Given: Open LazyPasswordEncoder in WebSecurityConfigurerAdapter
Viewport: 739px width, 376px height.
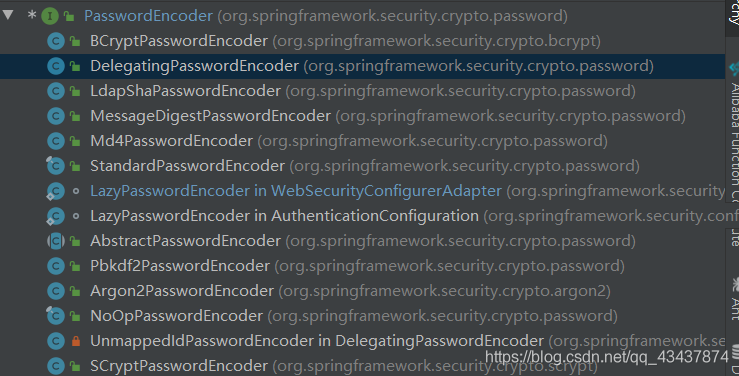Looking at the screenshot, I should (296, 191).
